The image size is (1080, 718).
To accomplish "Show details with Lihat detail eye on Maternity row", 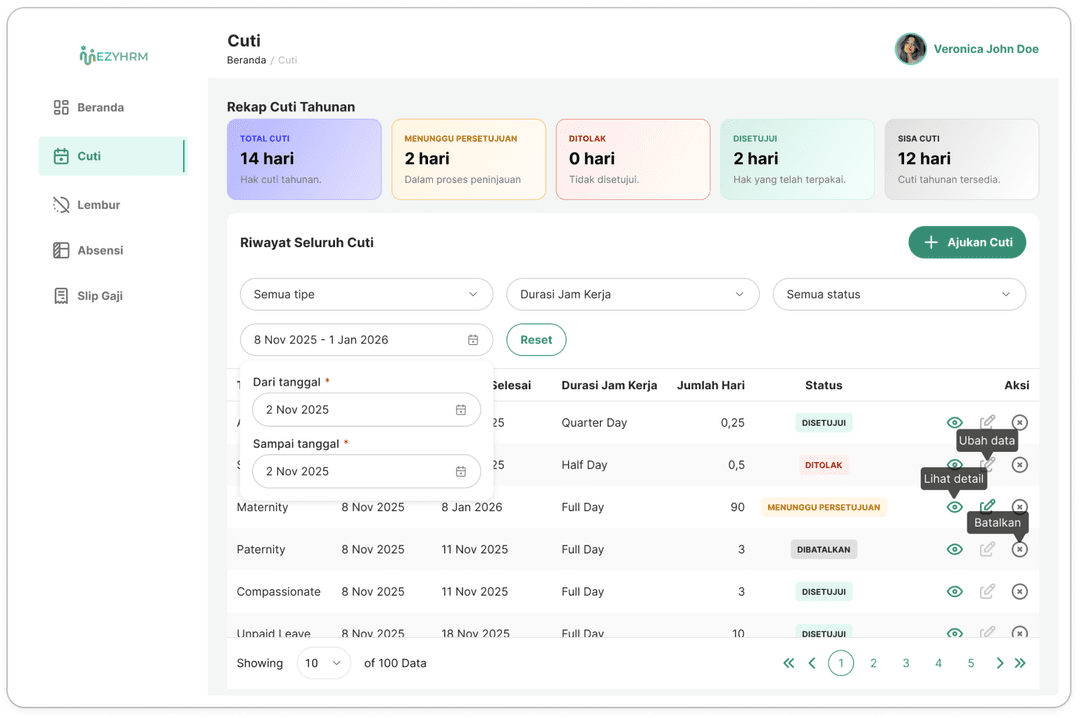I will (954, 507).
